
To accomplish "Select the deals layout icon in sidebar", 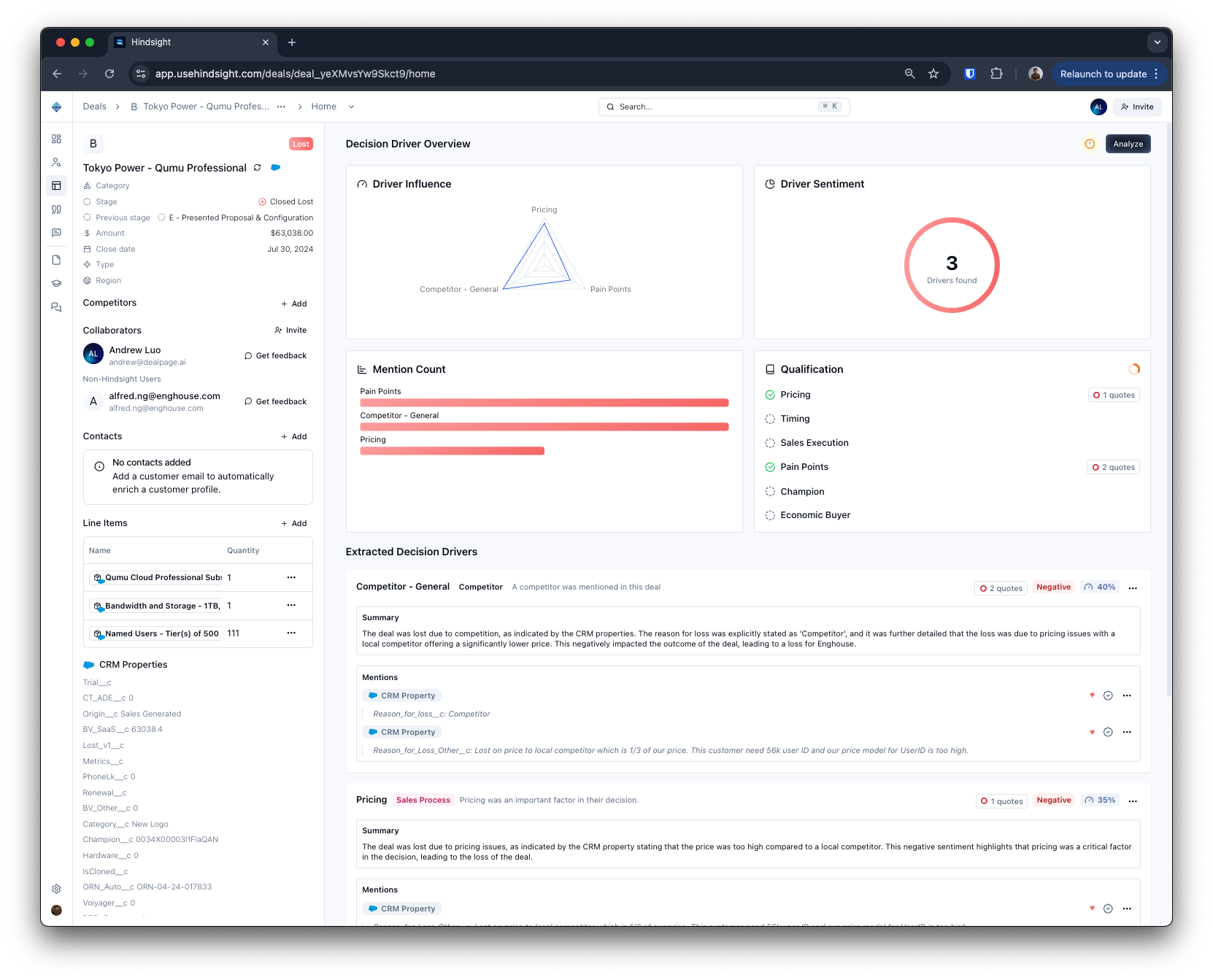I will tap(56, 186).
